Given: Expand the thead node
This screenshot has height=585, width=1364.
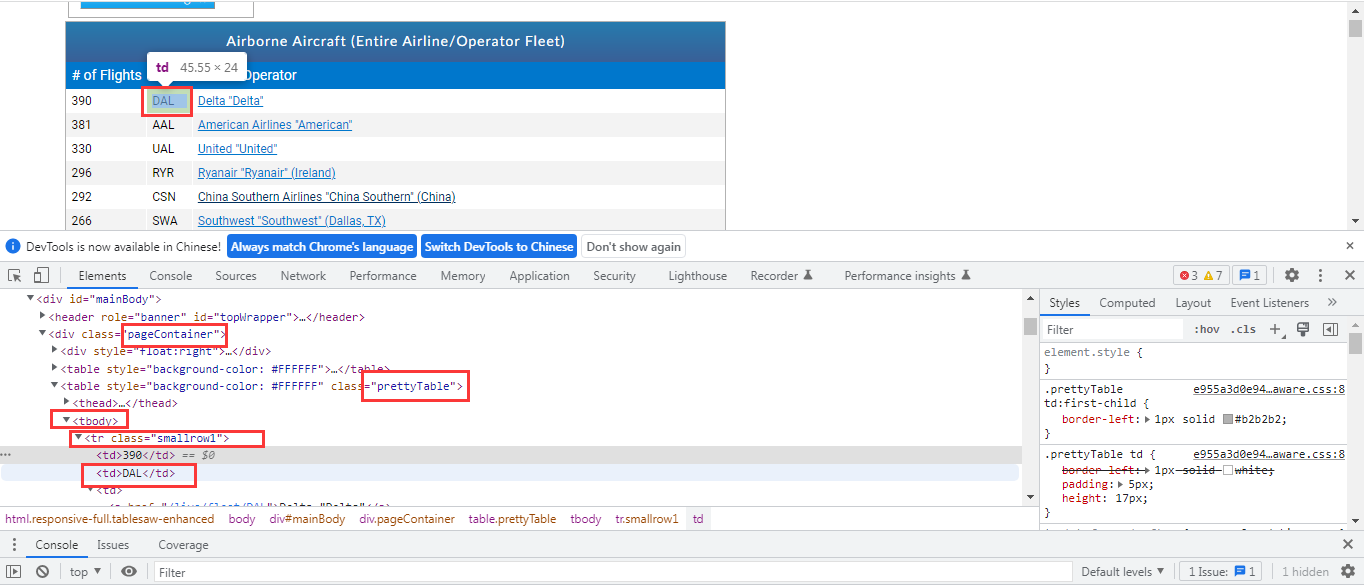Looking at the screenshot, I should pyautogui.click(x=67, y=402).
